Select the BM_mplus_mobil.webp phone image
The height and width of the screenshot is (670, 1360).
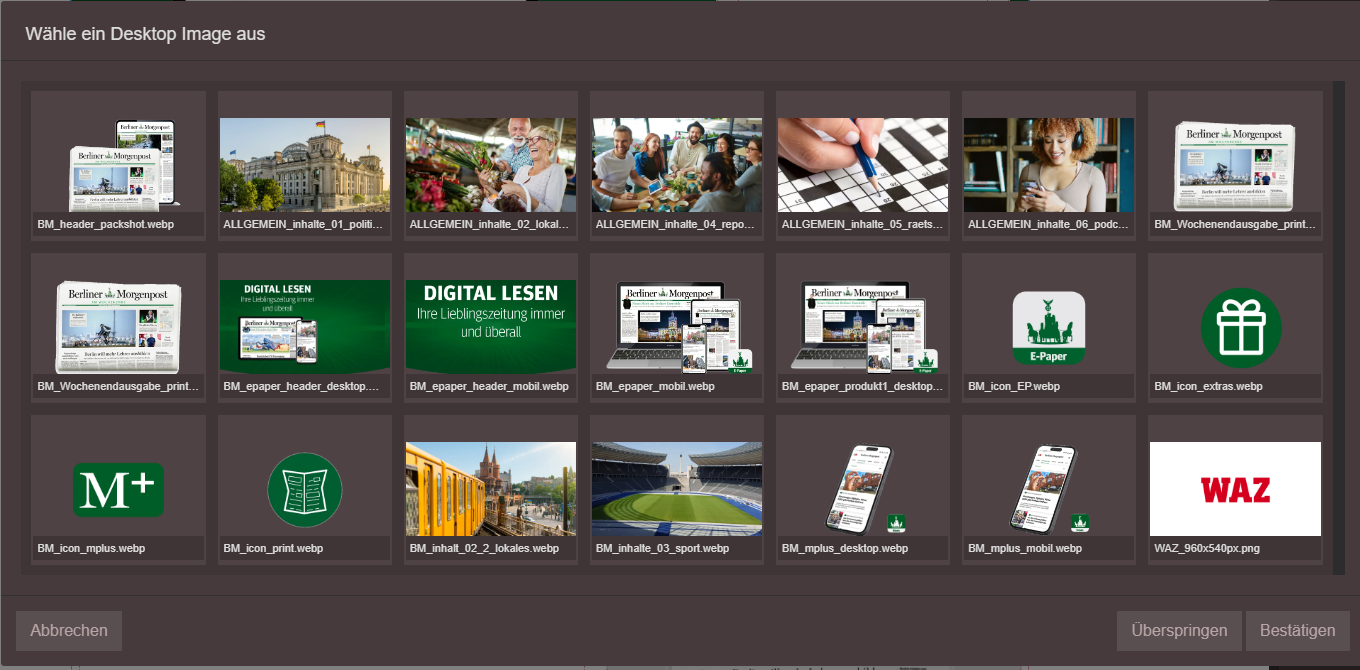click(x=1048, y=489)
